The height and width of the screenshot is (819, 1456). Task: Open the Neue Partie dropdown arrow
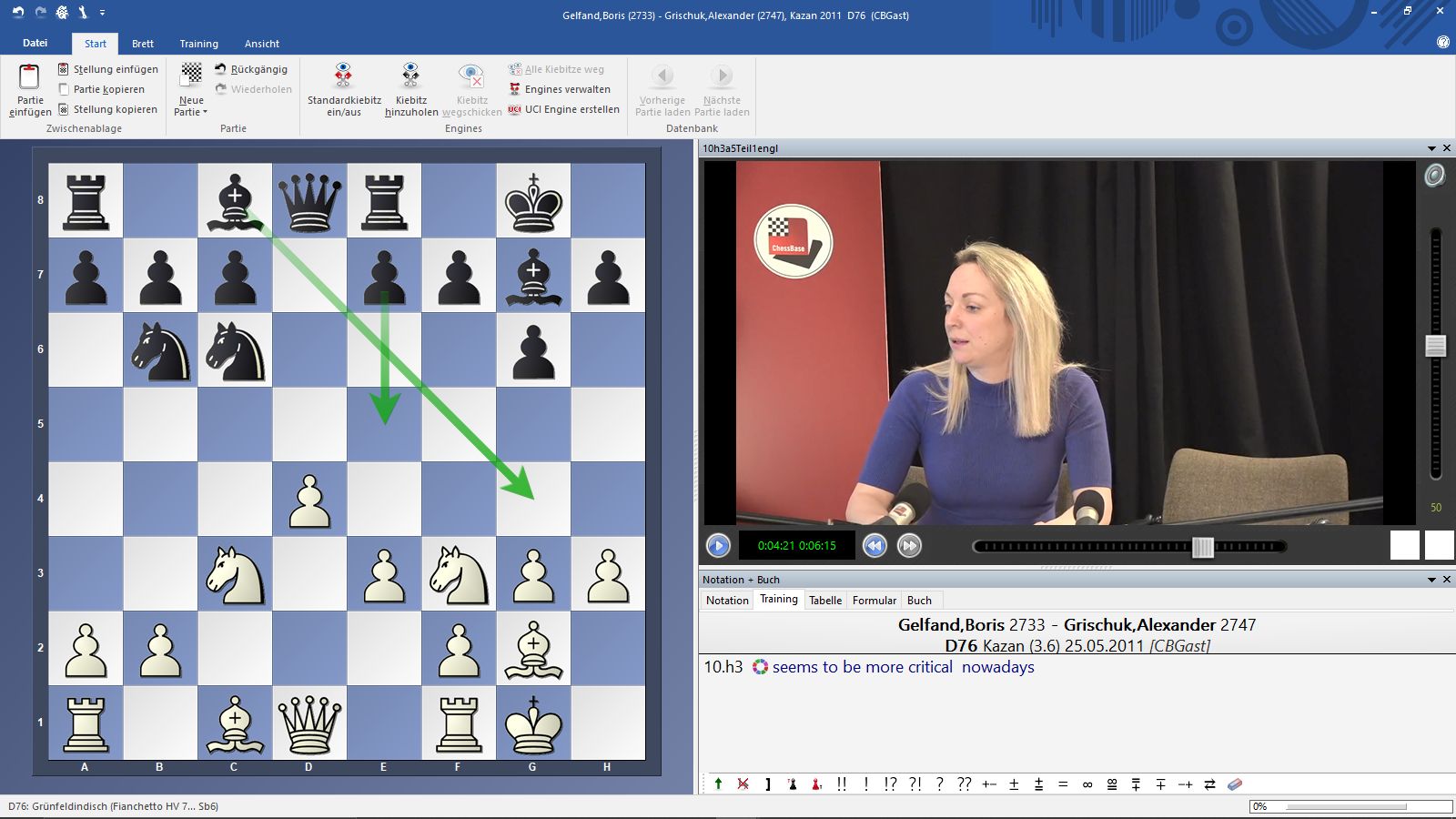click(x=205, y=113)
